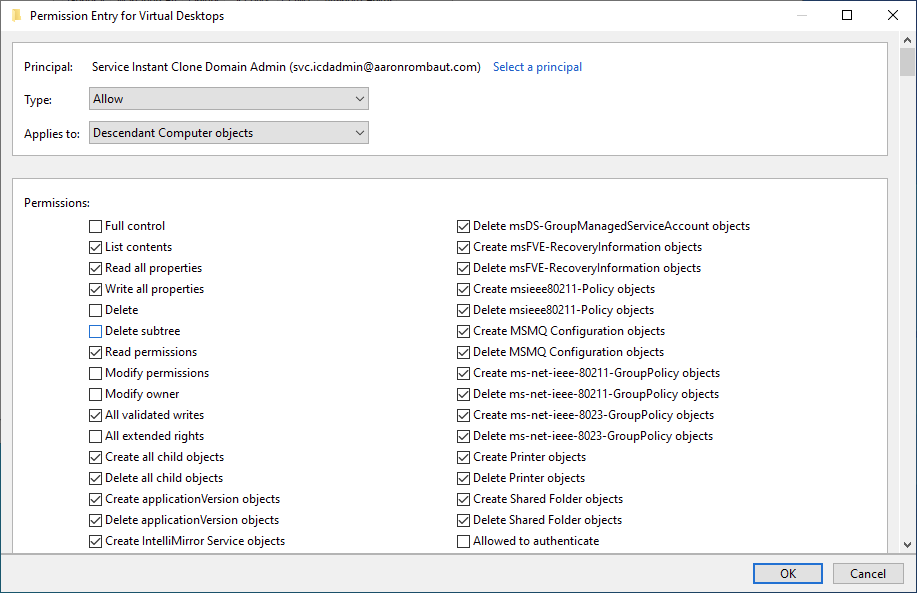Tick the Delete subtree checkbox

click(96, 331)
